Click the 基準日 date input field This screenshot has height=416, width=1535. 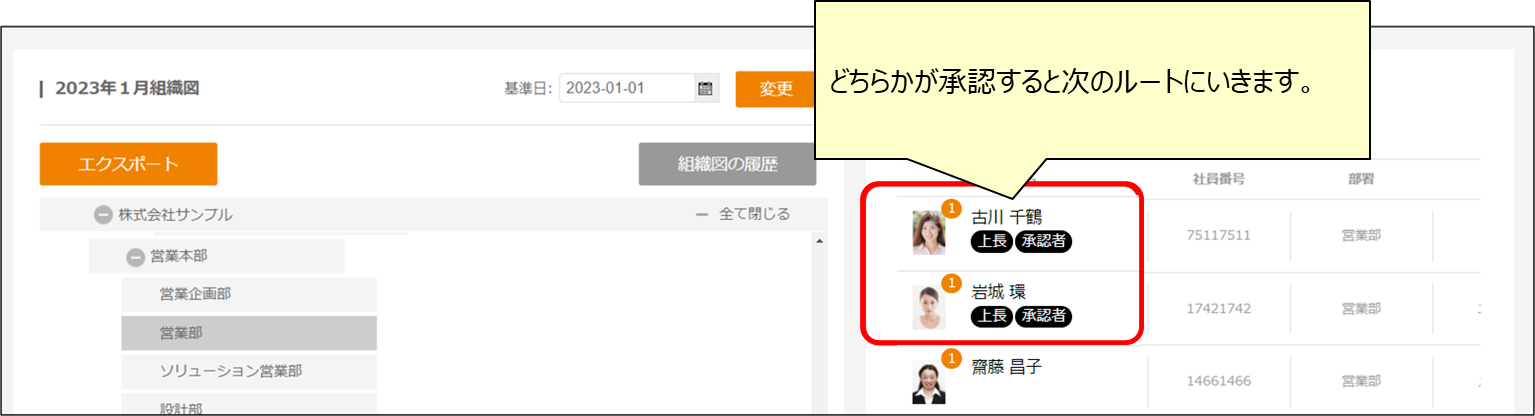(x=626, y=89)
